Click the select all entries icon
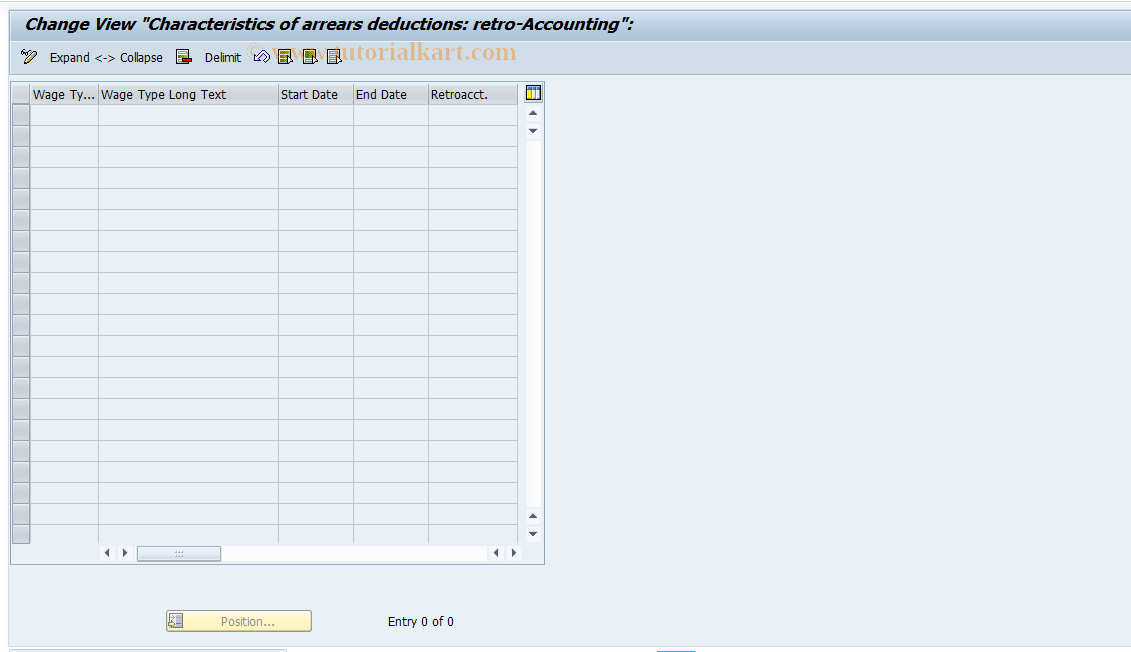Viewport: 1131px width, 652px height. pos(286,57)
